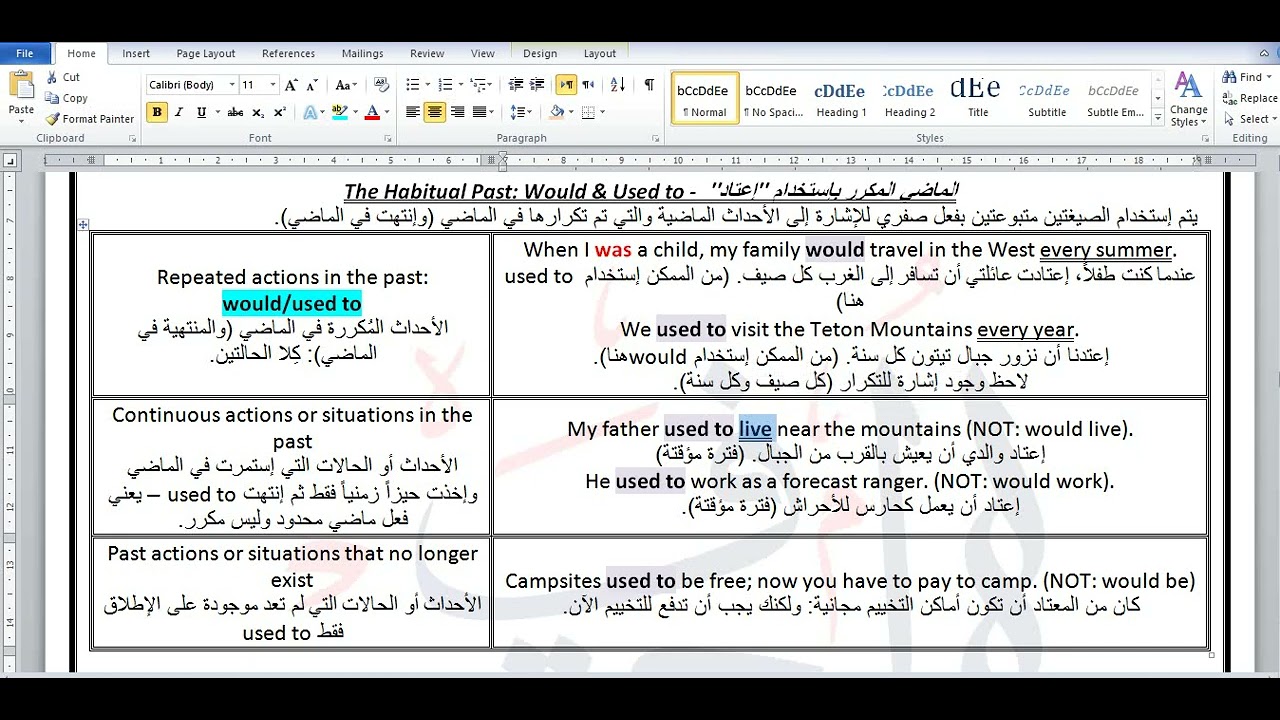Open the File tab
Image resolution: width=1280 pixels, height=720 pixels.
[25, 54]
